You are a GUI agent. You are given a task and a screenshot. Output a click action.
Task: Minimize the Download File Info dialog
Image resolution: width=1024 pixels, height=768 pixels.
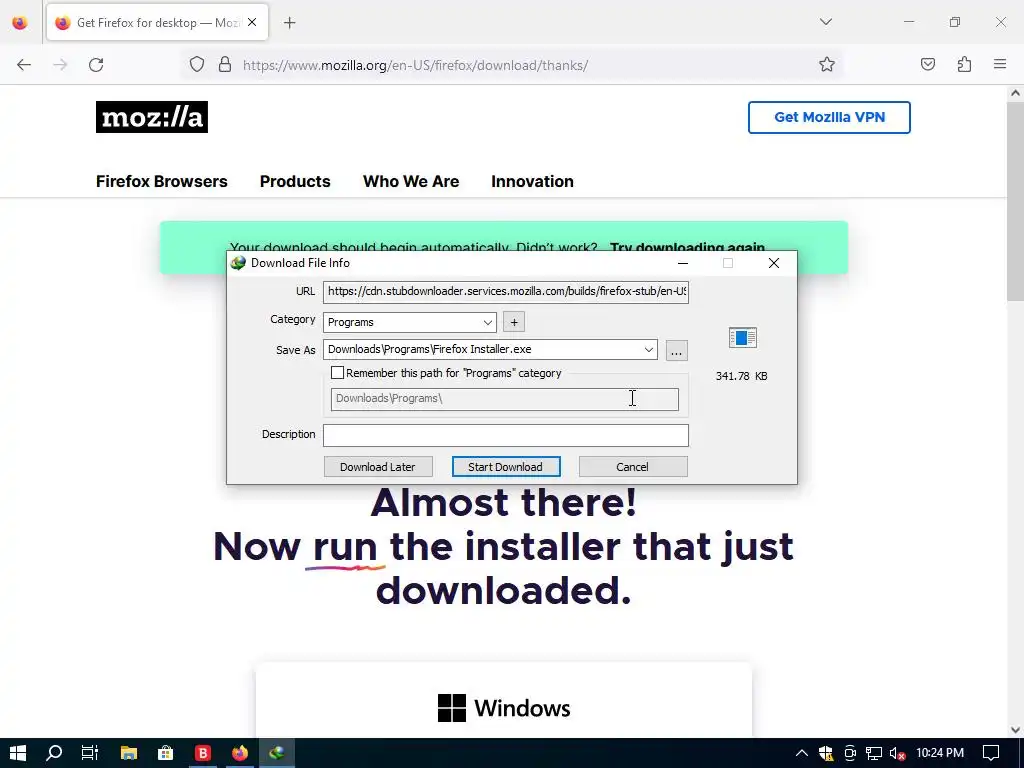pos(682,263)
